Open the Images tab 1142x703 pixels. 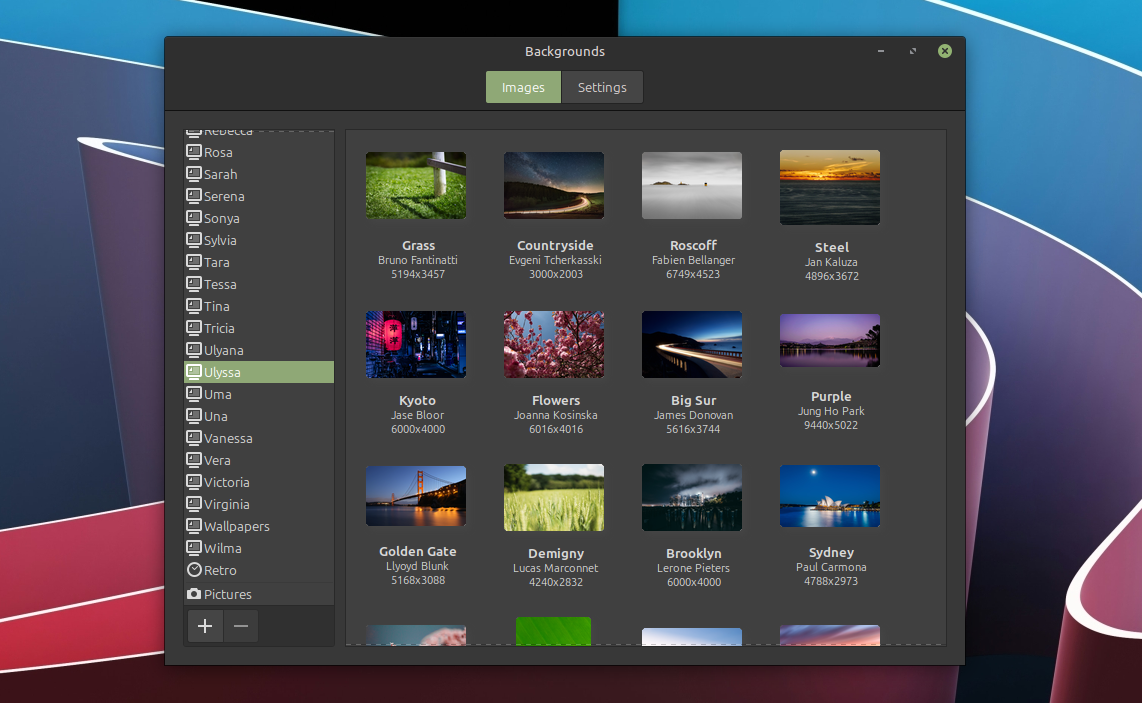point(523,87)
